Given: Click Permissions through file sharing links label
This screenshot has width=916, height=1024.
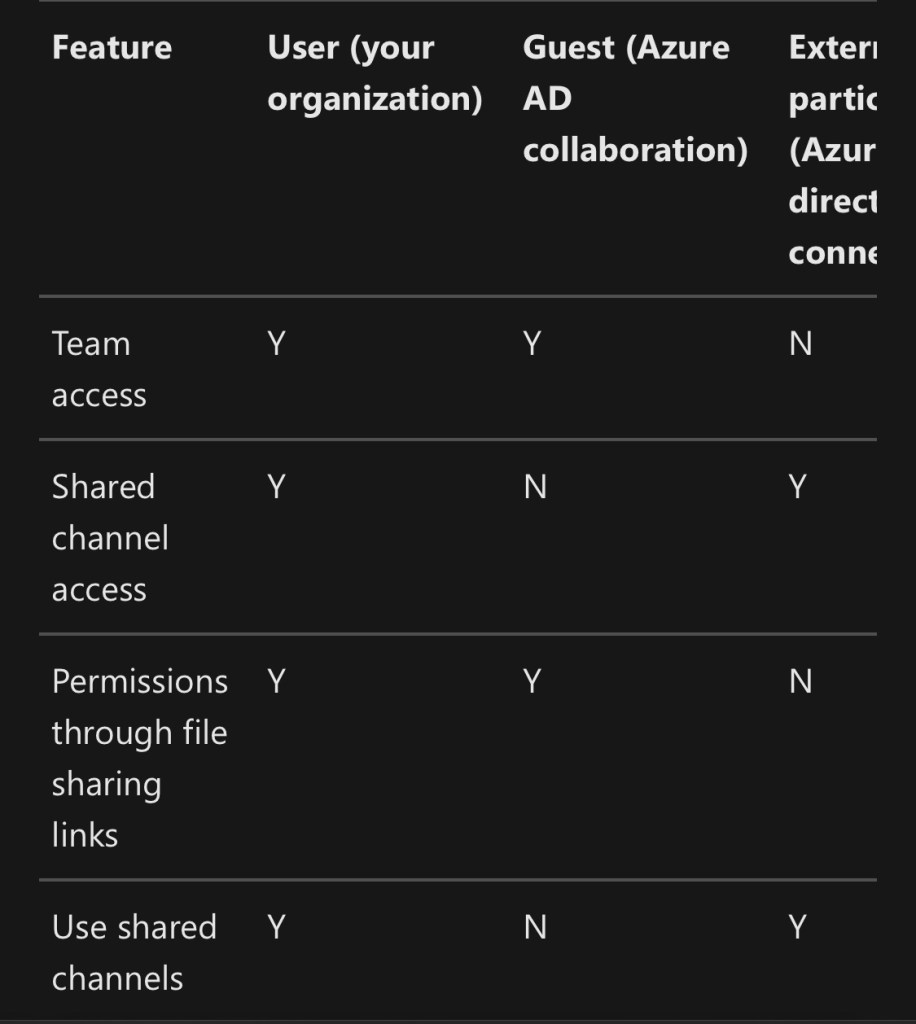Looking at the screenshot, I should click(x=139, y=758).
